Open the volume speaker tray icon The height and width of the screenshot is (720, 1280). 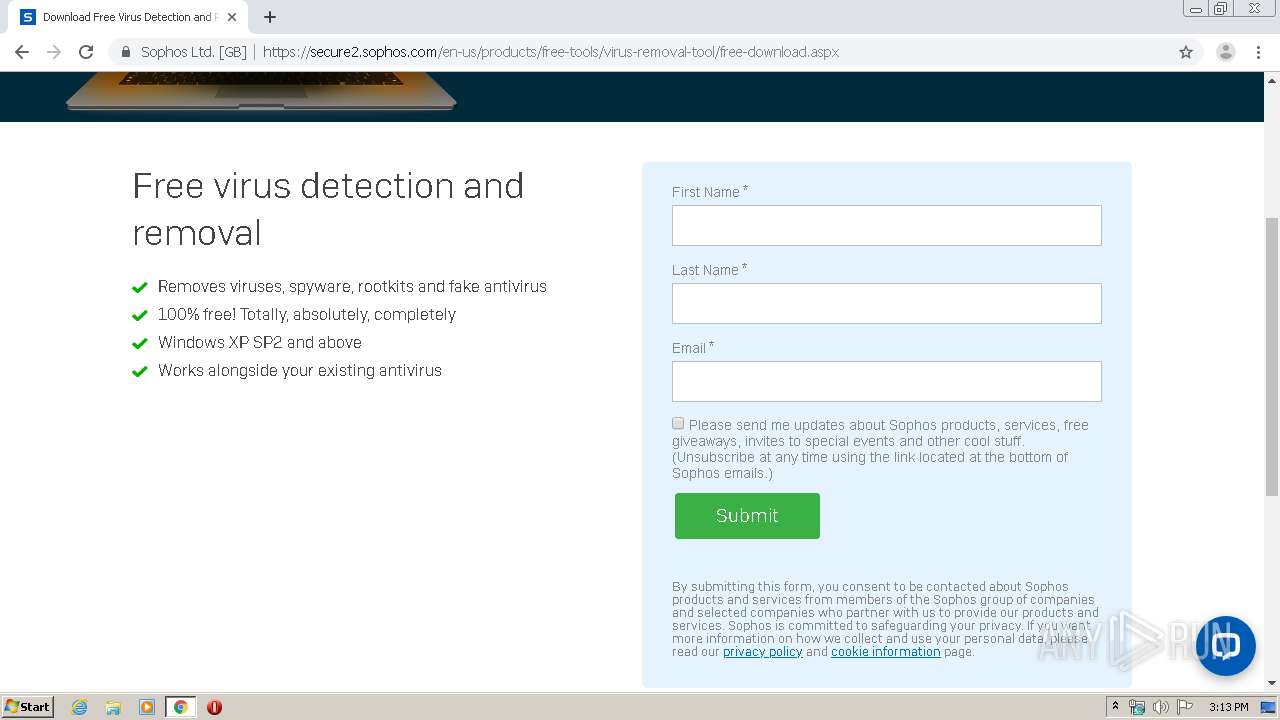coord(1160,707)
